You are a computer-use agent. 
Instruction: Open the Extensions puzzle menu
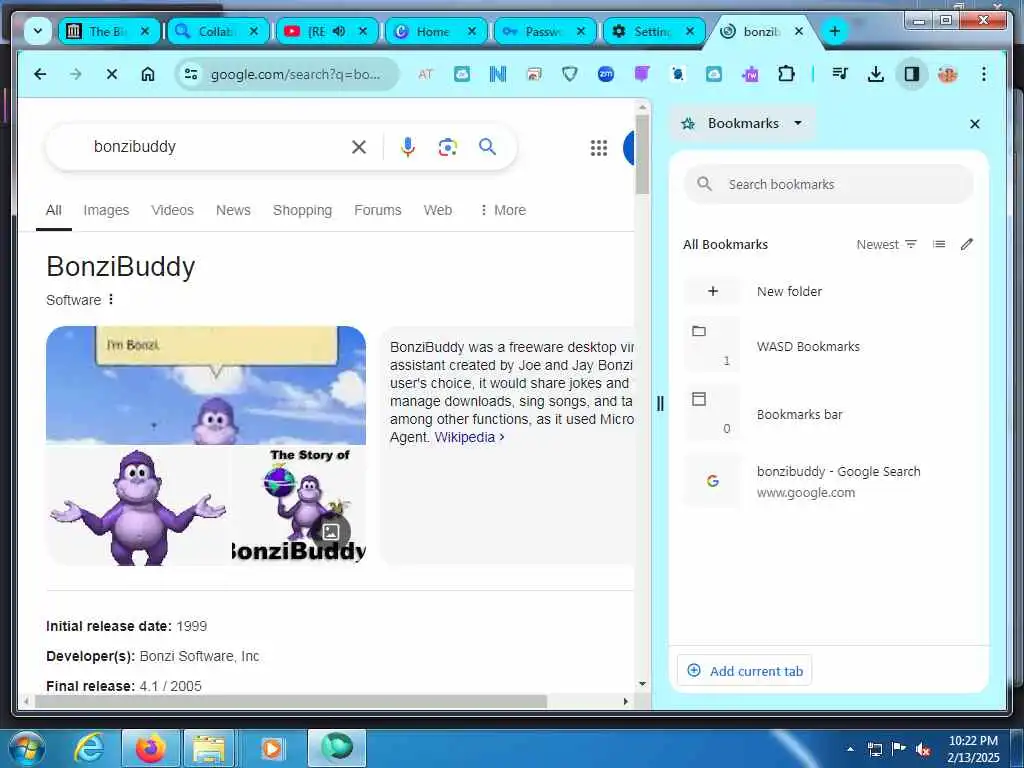click(x=786, y=74)
